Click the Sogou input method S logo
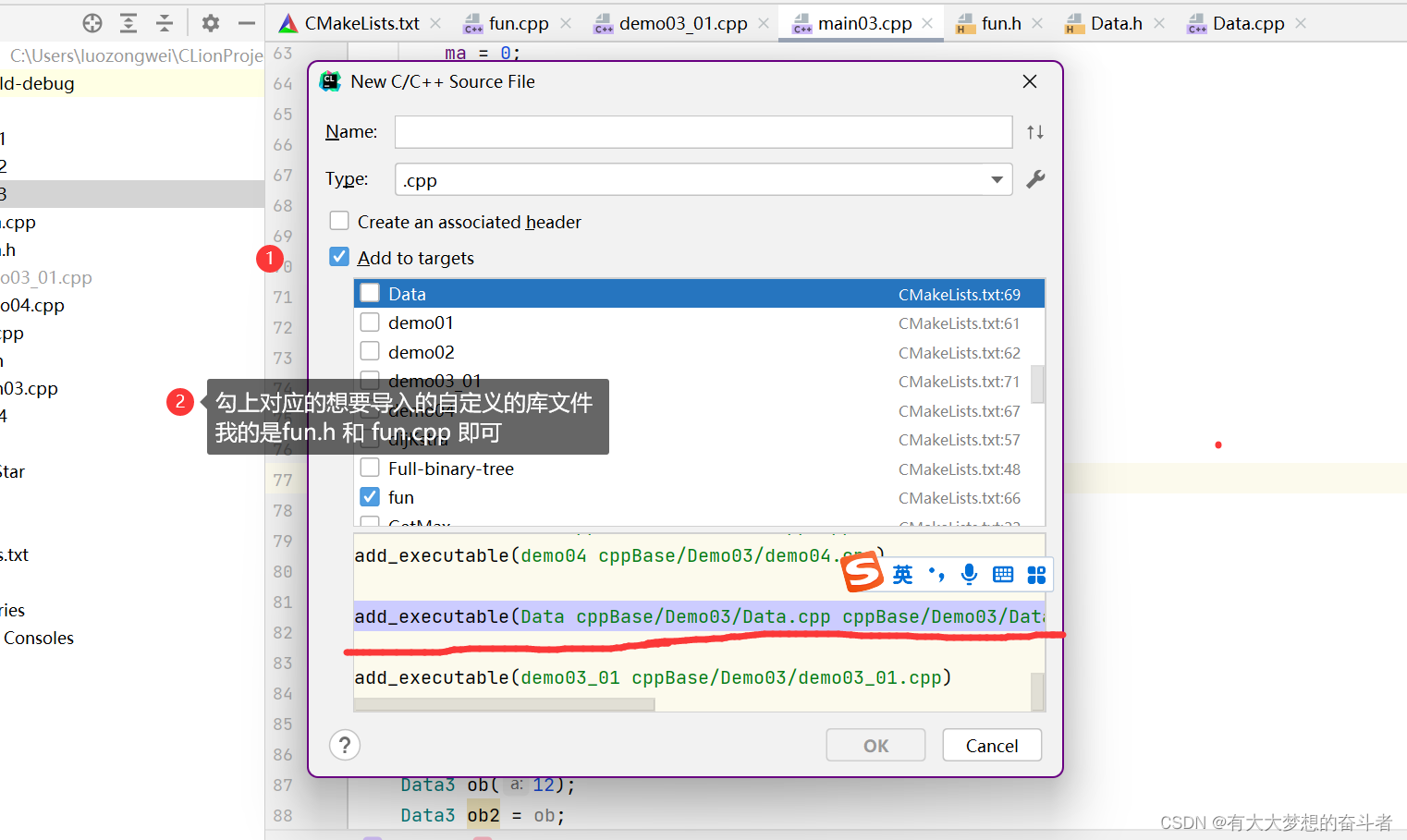1407x840 pixels. (862, 573)
